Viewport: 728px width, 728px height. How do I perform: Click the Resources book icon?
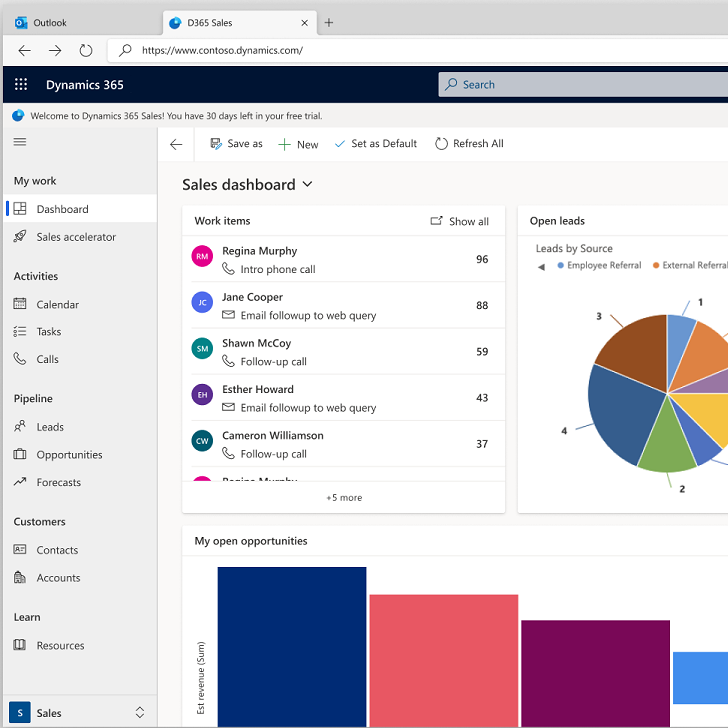tap(20, 644)
